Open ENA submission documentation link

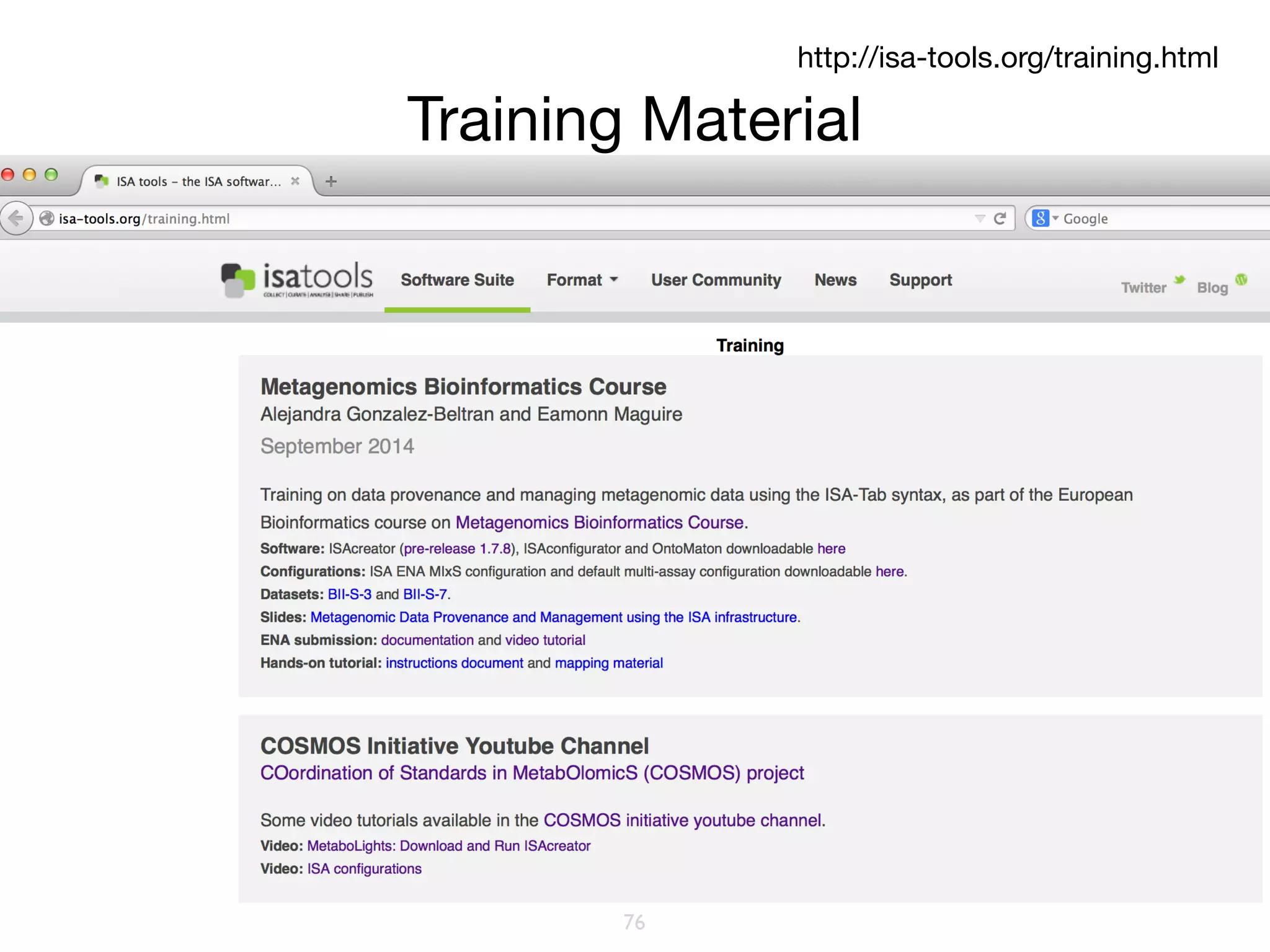click(x=427, y=640)
